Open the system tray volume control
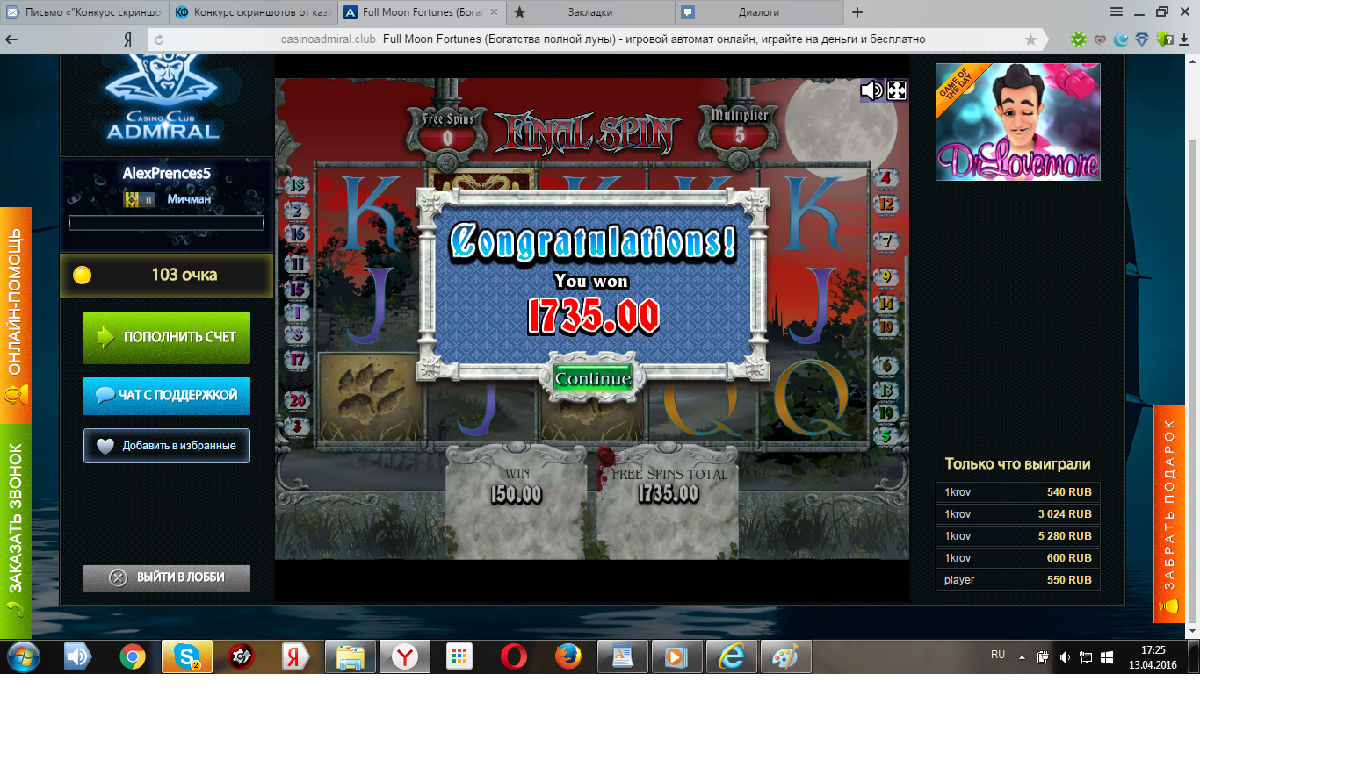This screenshot has height=768, width=1366. click(x=1064, y=657)
